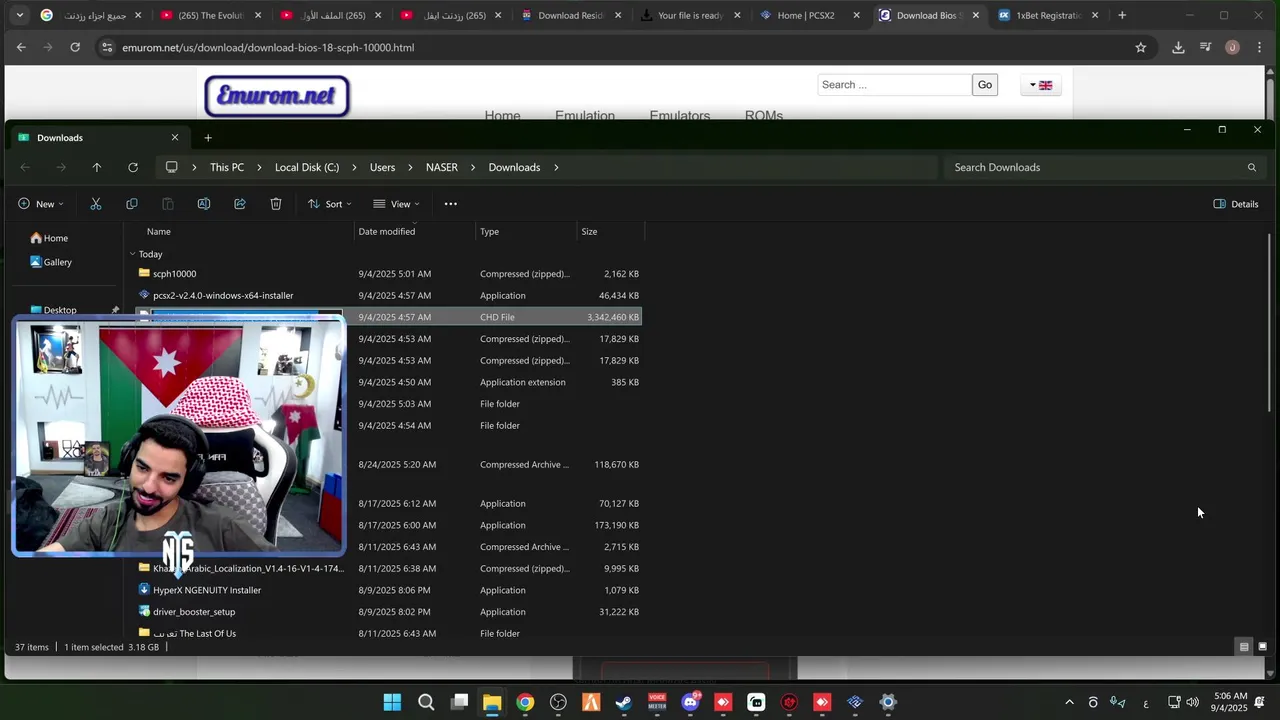Click Explorer vertical scrollbar
Viewport: 1280px width, 720px height.
tap(1270, 323)
